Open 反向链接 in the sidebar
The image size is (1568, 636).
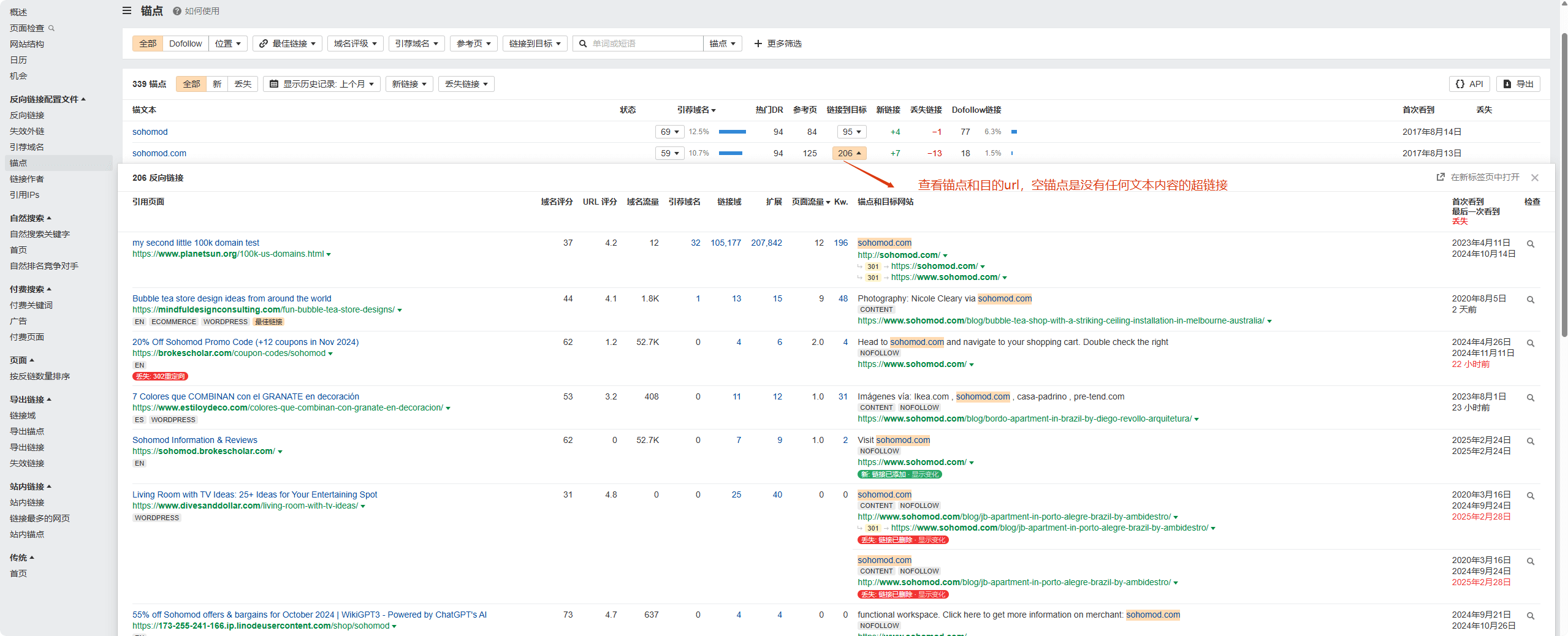click(x=27, y=115)
